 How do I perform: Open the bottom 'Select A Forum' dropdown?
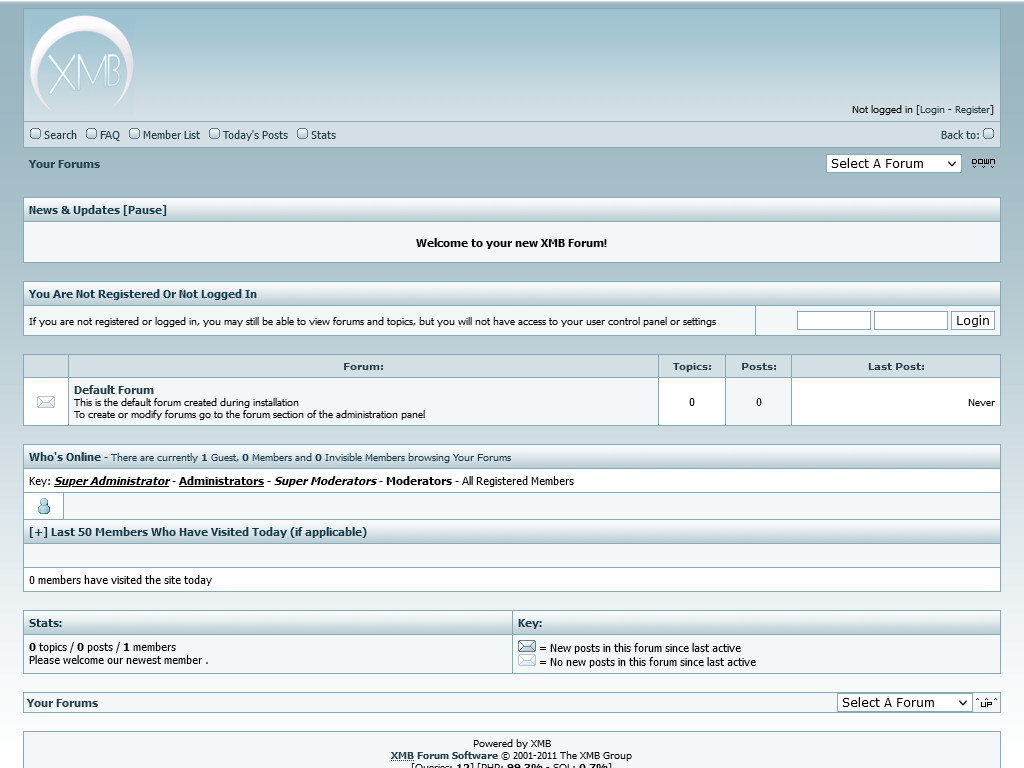click(x=904, y=703)
